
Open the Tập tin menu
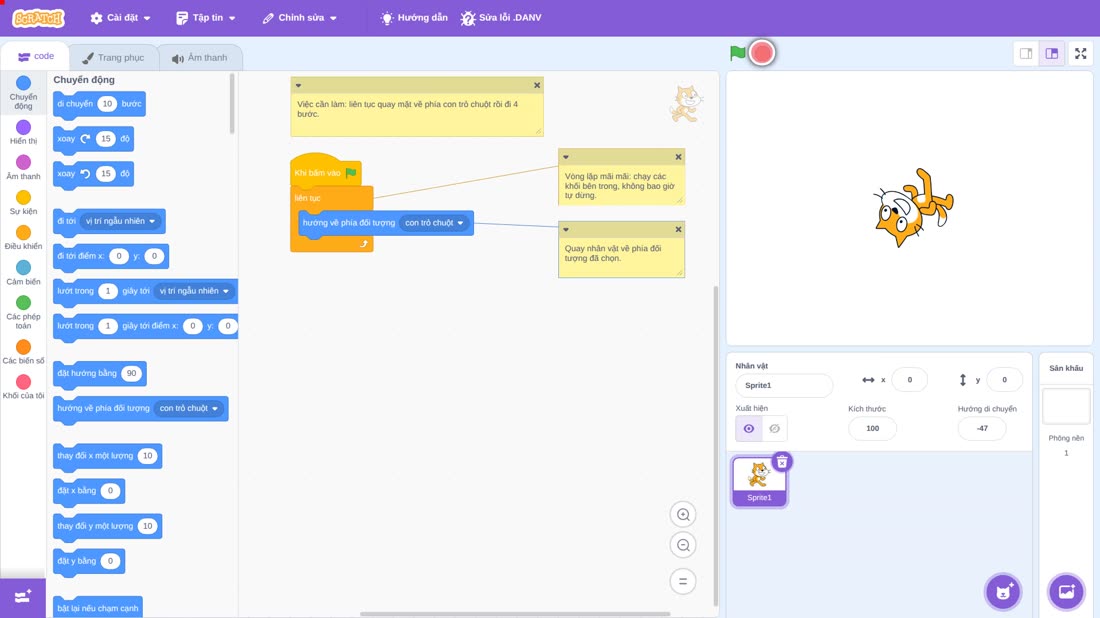(x=206, y=18)
